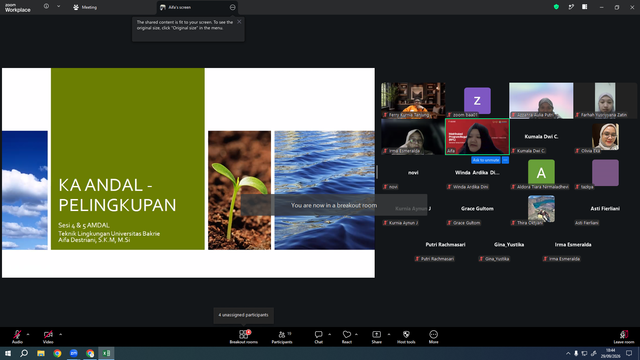Unmute microphone with the Audio button

[x=17, y=336]
